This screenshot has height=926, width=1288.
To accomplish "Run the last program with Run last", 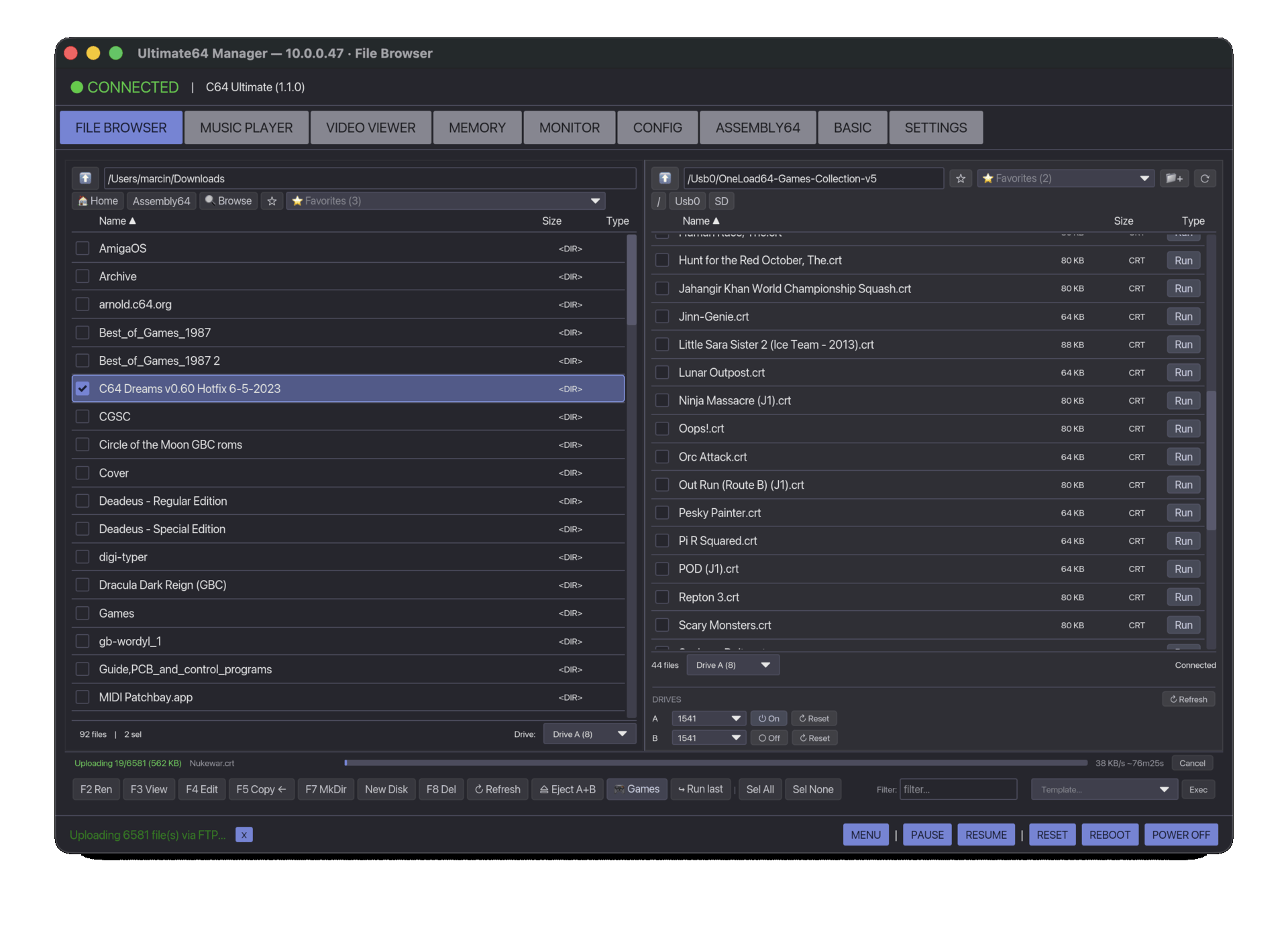I will click(x=700, y=789).
